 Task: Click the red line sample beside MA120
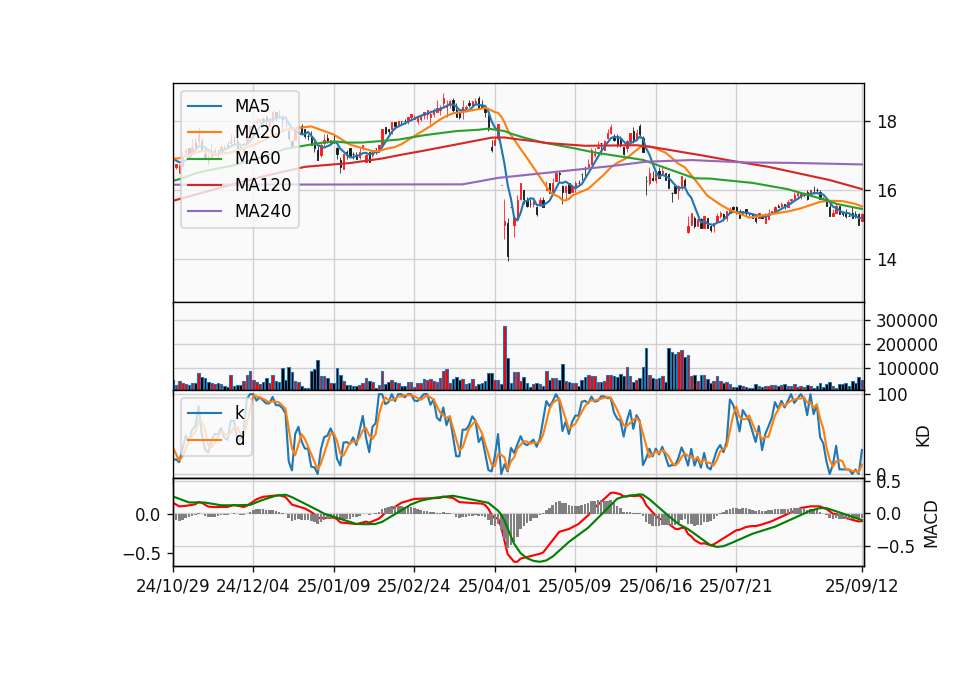[x=204, y=185]
